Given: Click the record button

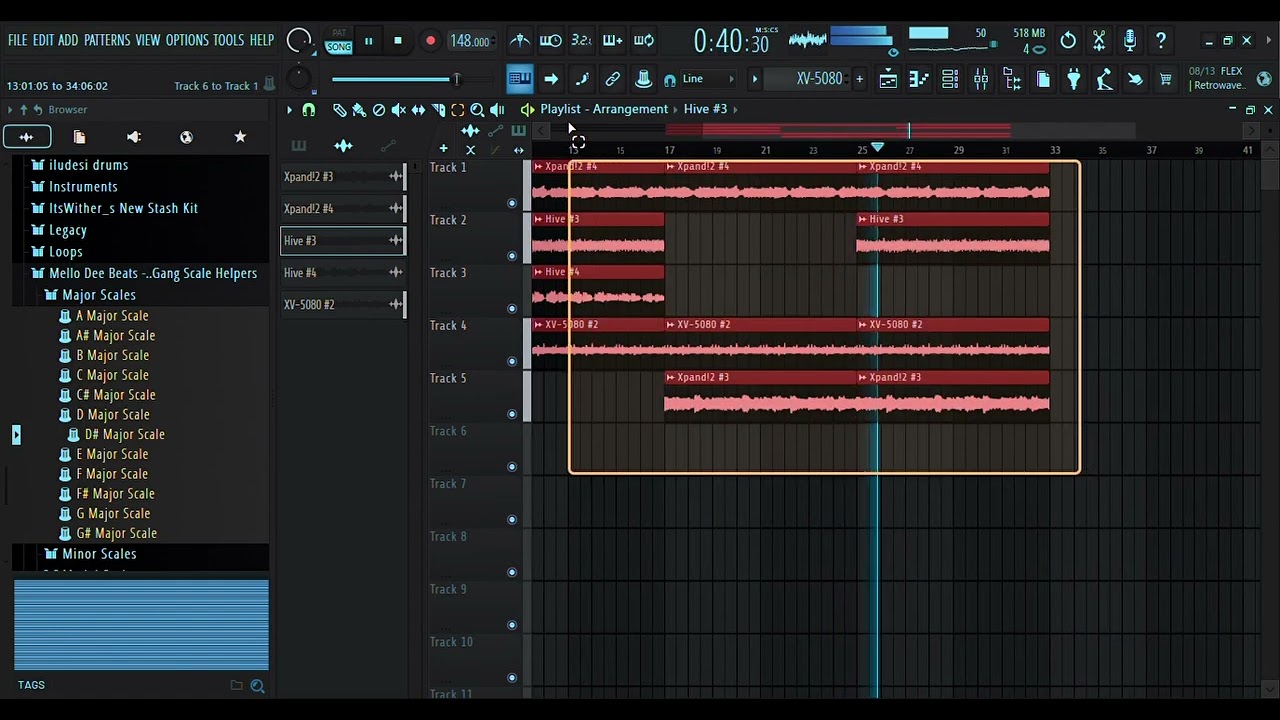Looking at the screenshot, I should click(430, 41).
